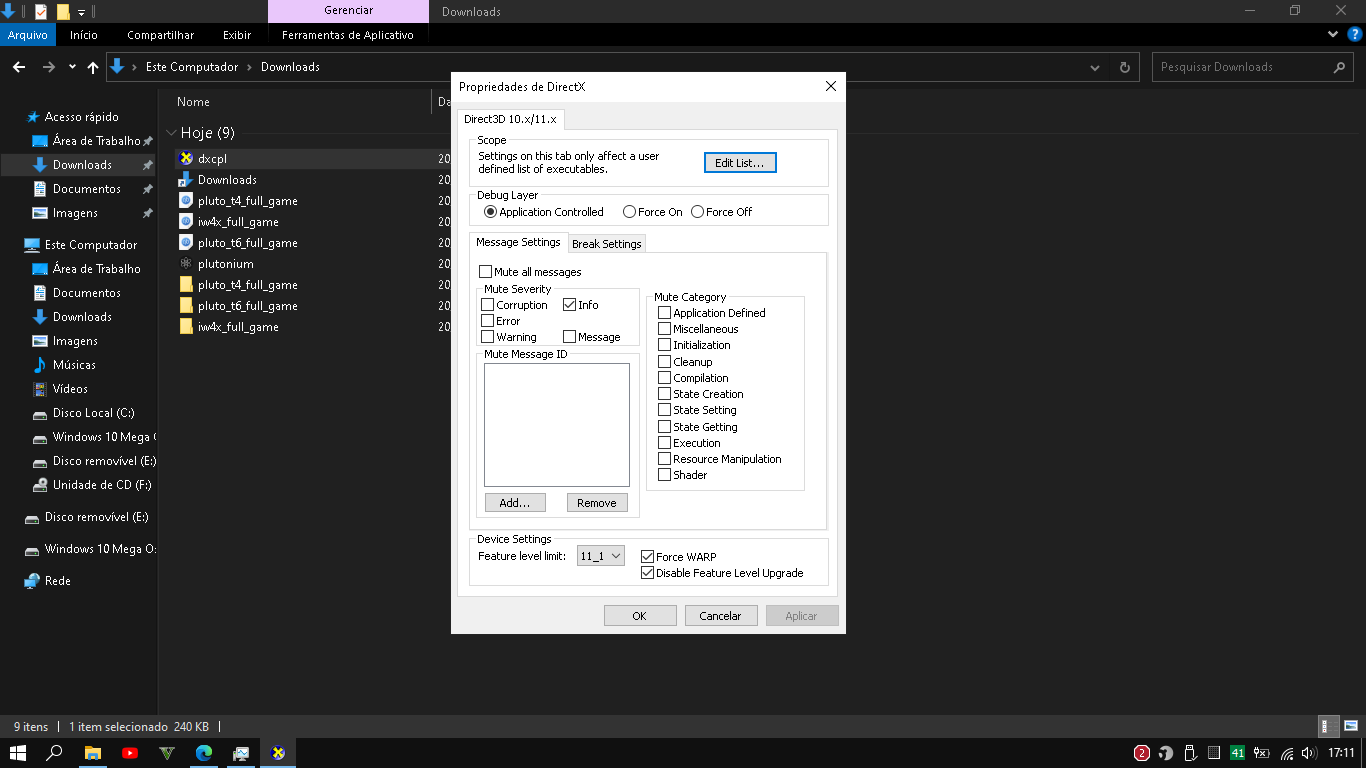The width and height of the screenshot is (1366, 768).
Task: Open the Início ribbon tab
Action: [84, 35]
